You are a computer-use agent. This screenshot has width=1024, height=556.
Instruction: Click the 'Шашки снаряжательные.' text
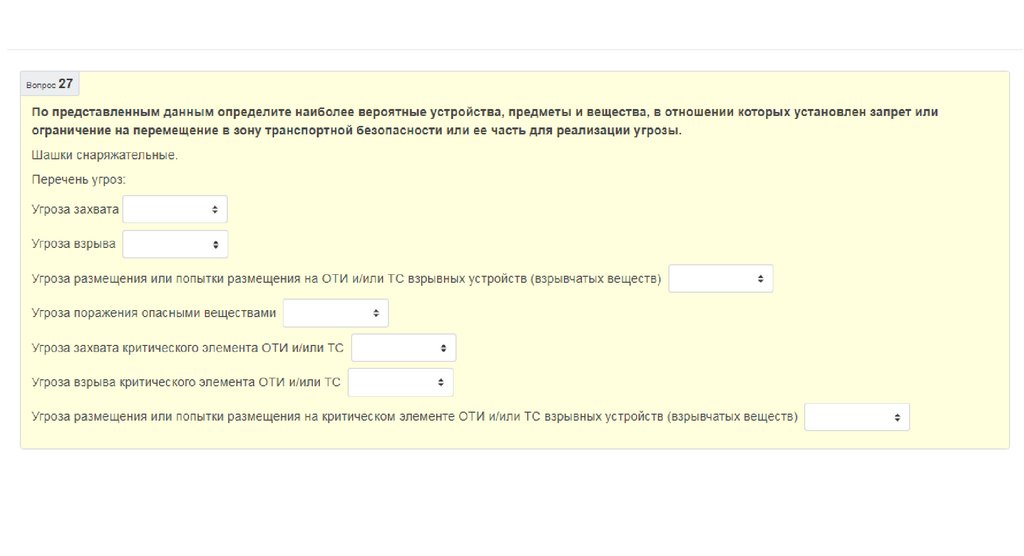point(104,156)
